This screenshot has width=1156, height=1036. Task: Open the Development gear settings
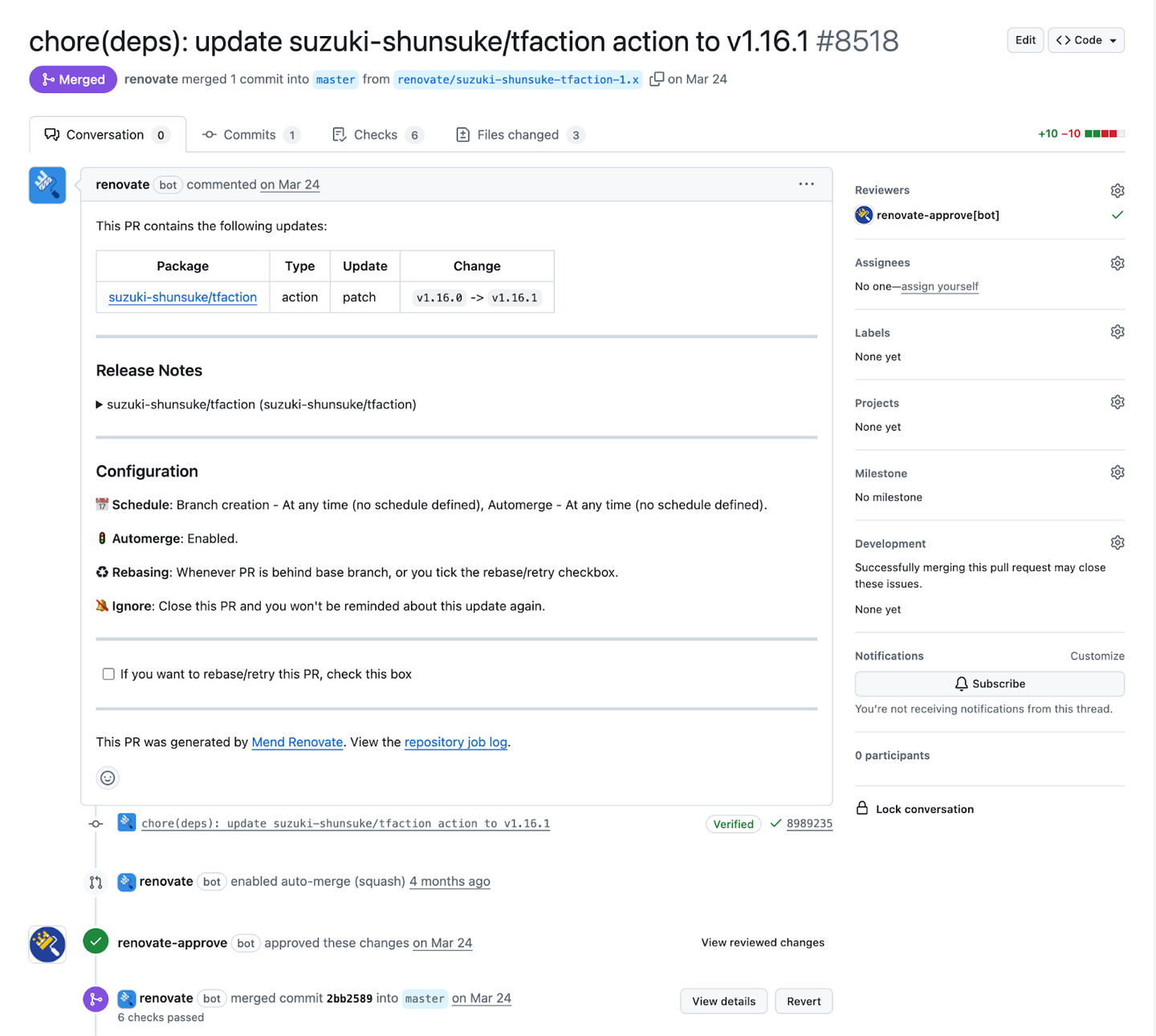(x=1117, y=543)
